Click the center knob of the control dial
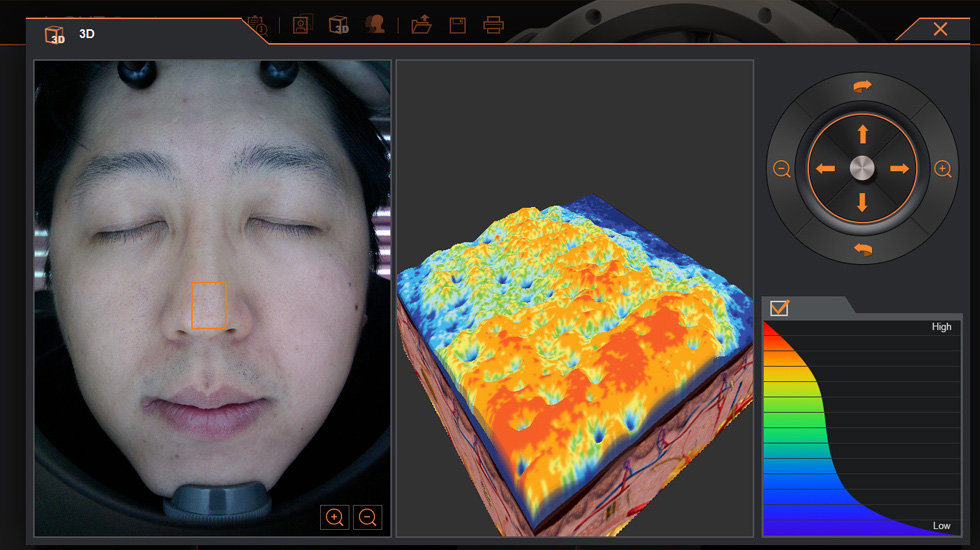This screenshot has height=550, width=980. coord(862,169)
